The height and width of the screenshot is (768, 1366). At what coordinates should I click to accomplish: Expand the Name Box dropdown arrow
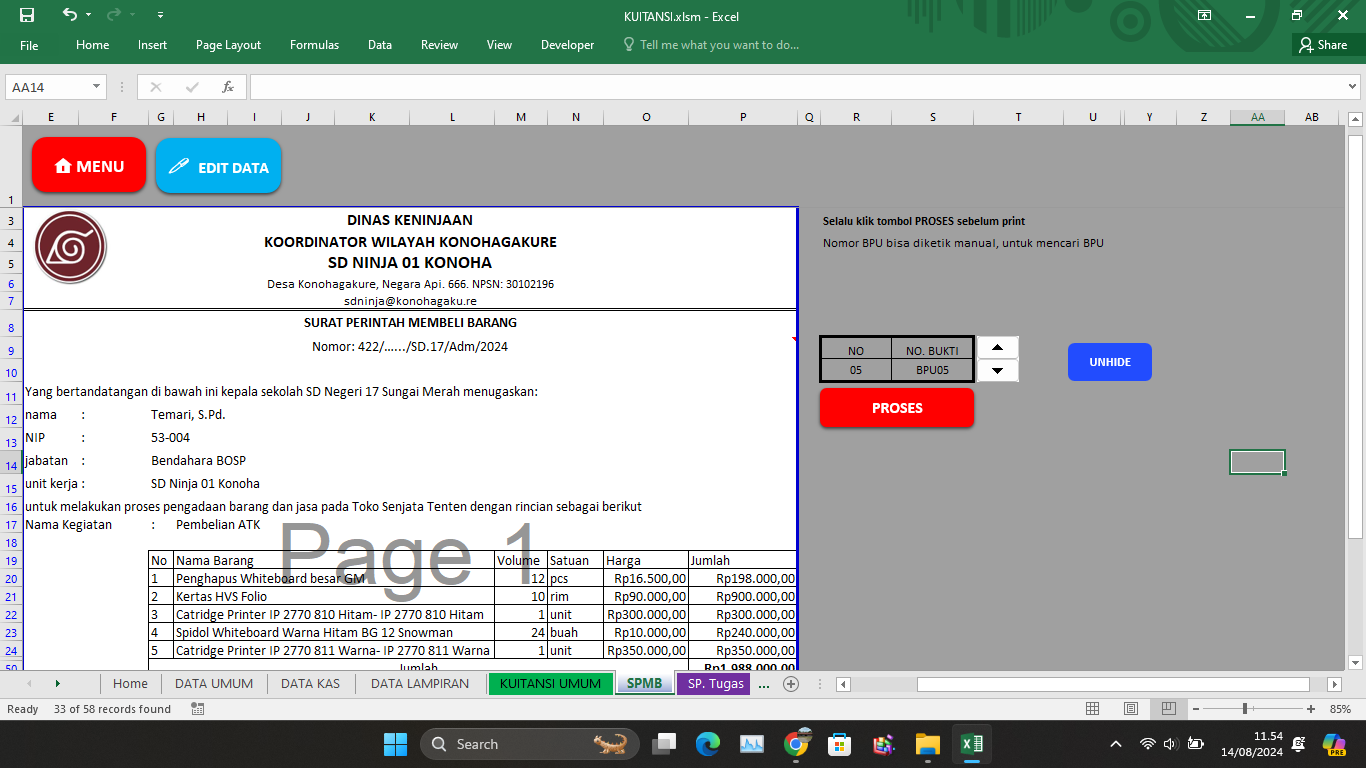click(x=96, y=87)
